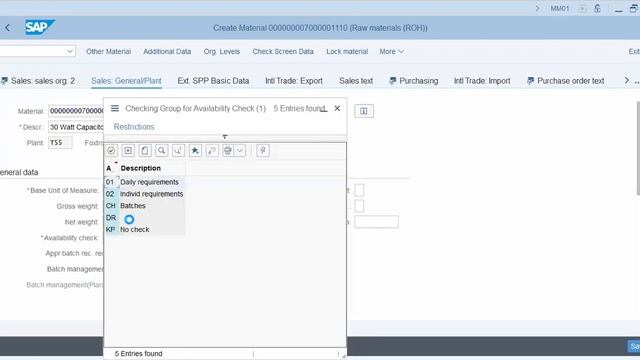Show more tabs with right chevron
The height and width of the screenshot is (360, 640).
(x=627, y=81)
